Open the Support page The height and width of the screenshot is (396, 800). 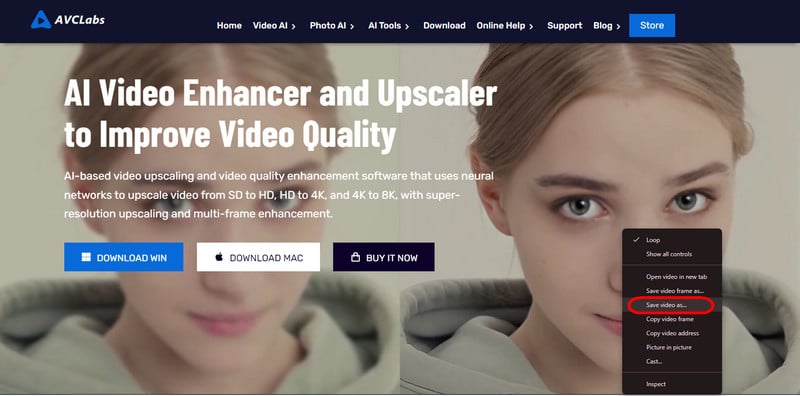pyautogui.click(x=564, y=26)
